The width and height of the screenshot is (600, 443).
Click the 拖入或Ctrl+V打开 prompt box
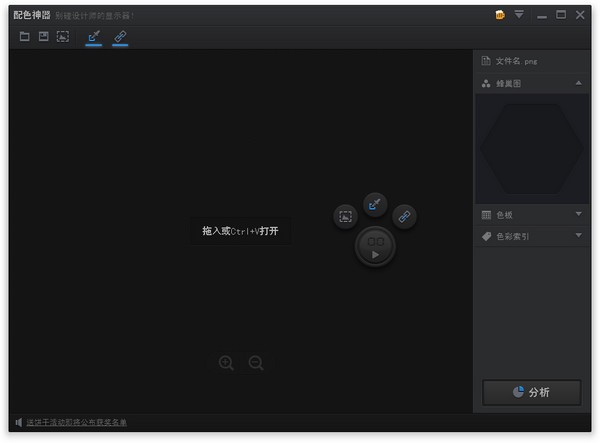click(x=240, y=231)
